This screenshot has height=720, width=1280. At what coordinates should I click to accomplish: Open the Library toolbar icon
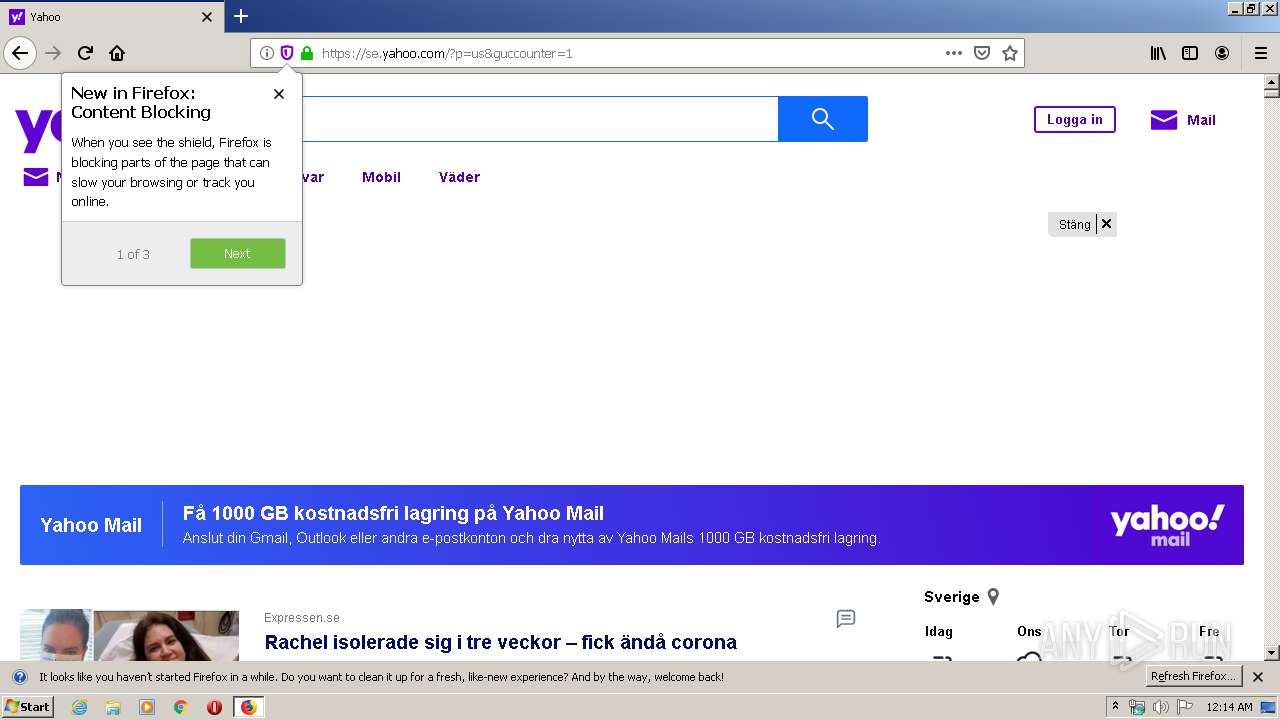point(1158,53)
